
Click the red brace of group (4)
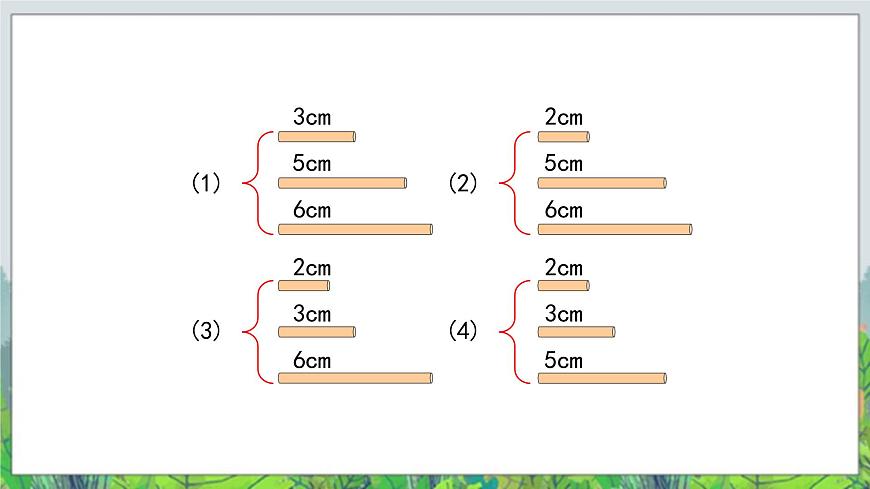click(x=515, y=332)
